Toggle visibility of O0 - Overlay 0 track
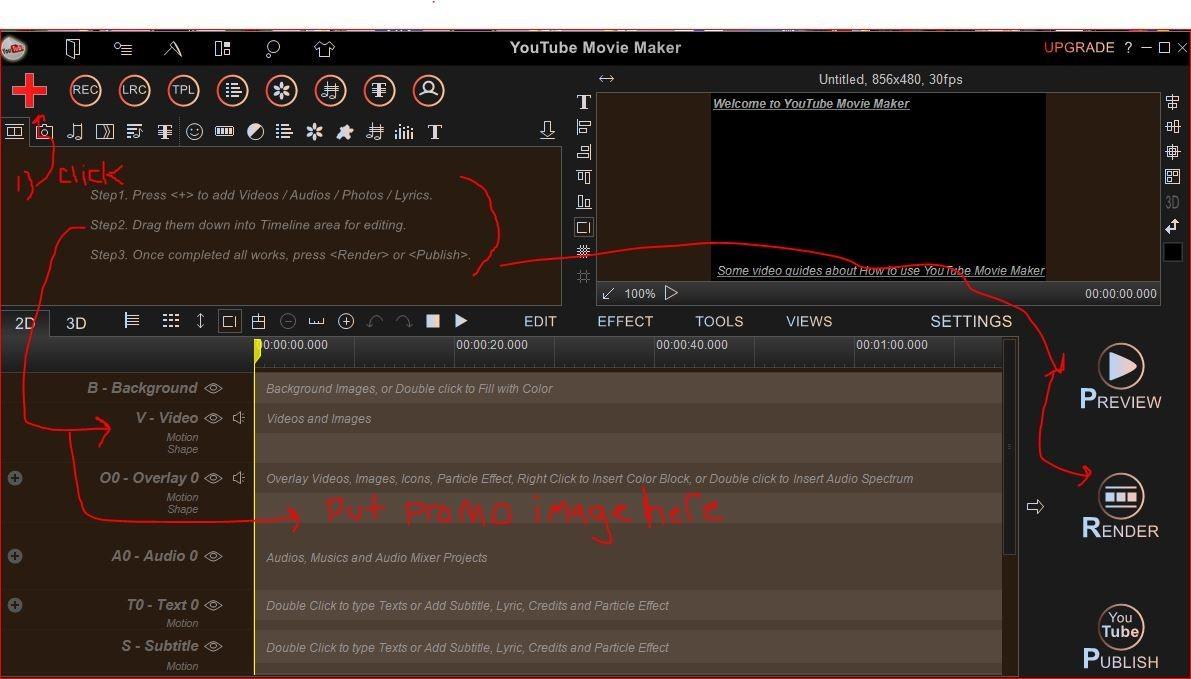1191x679 pixels. pos(213,478)
